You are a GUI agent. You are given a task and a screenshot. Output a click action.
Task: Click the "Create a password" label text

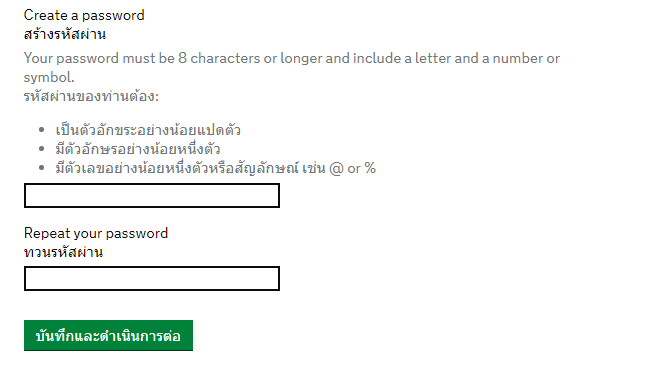(x=84, y=15)
